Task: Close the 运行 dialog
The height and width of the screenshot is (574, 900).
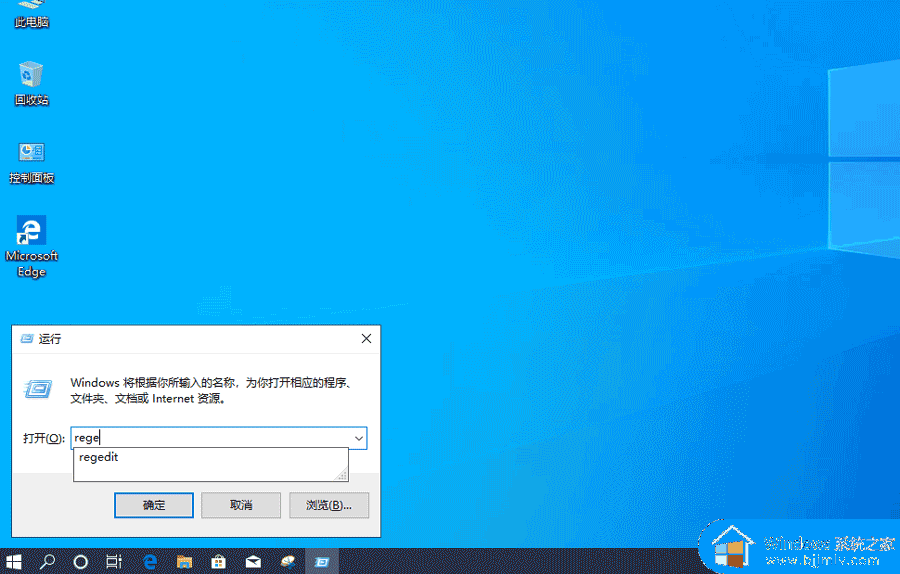Action: click(366, 339)
